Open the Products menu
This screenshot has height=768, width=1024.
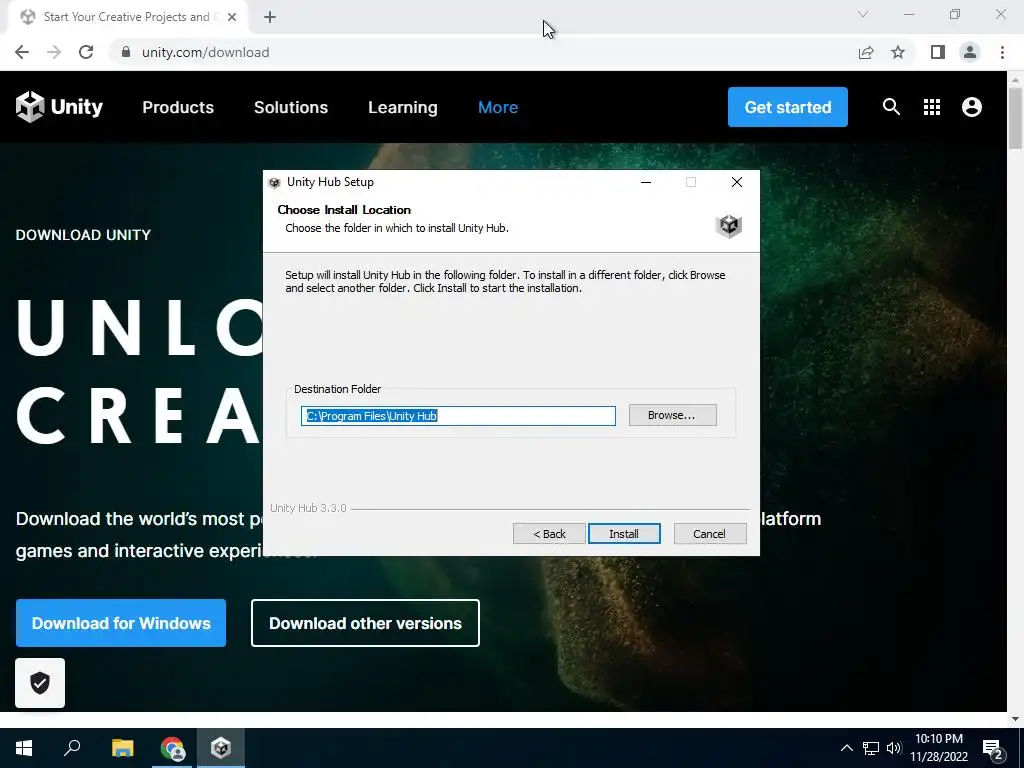pos(178,107)
